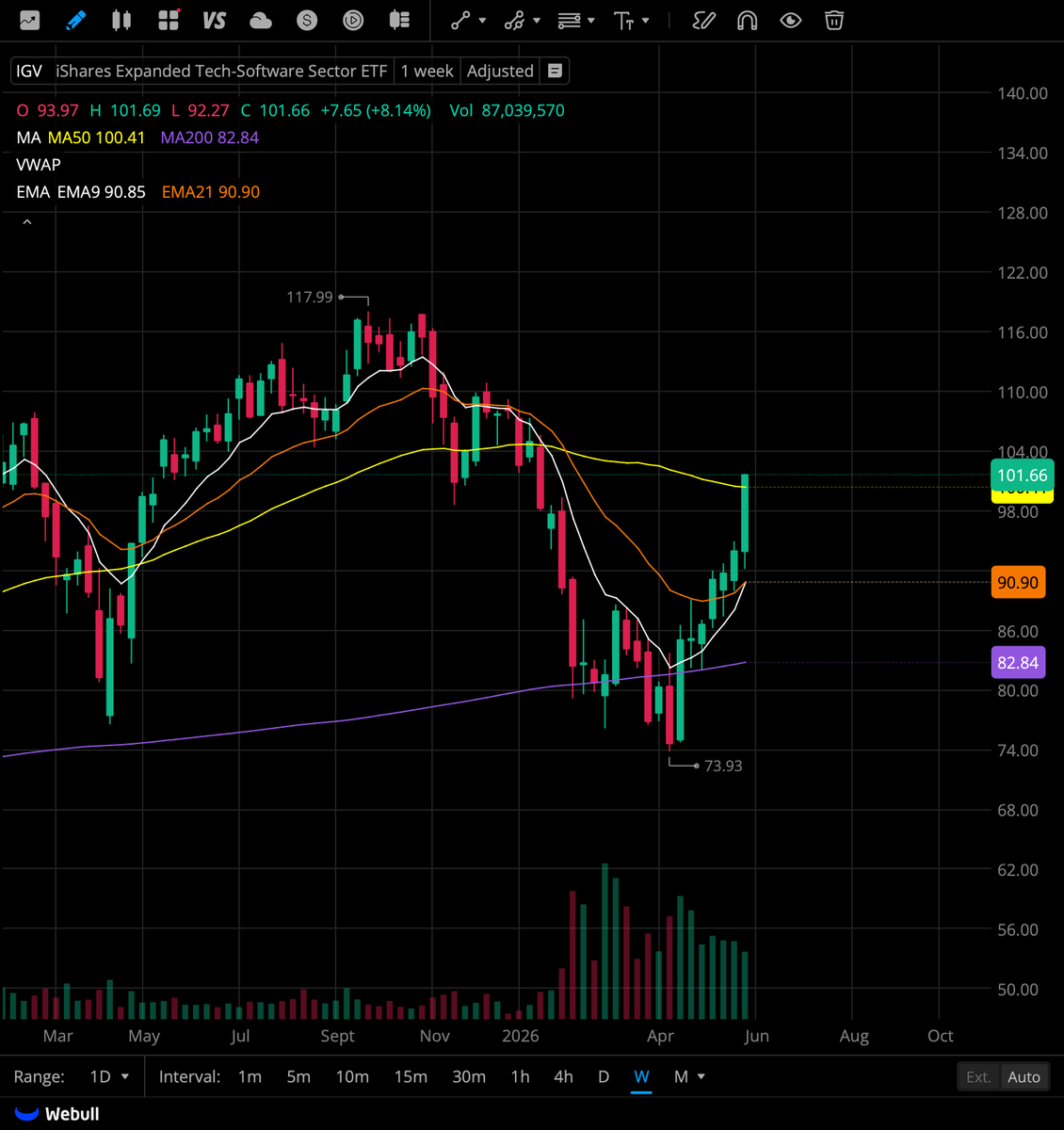The height and width of the screenshot is (1130, 1064).
Task: Toggle the Auto scale button
Action: coord(1024,1076)
